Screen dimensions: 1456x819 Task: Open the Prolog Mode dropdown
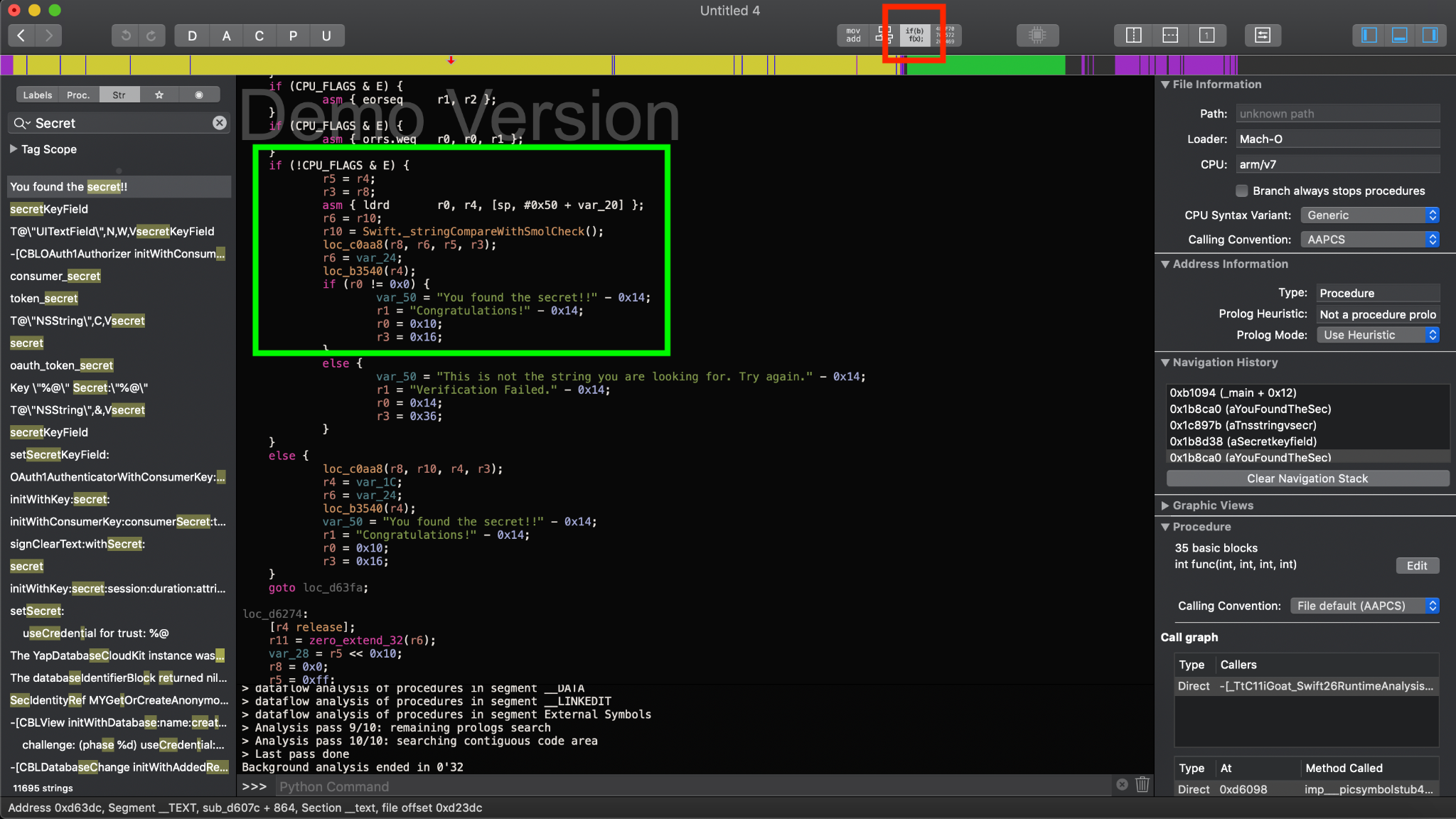coord(1378,335)
